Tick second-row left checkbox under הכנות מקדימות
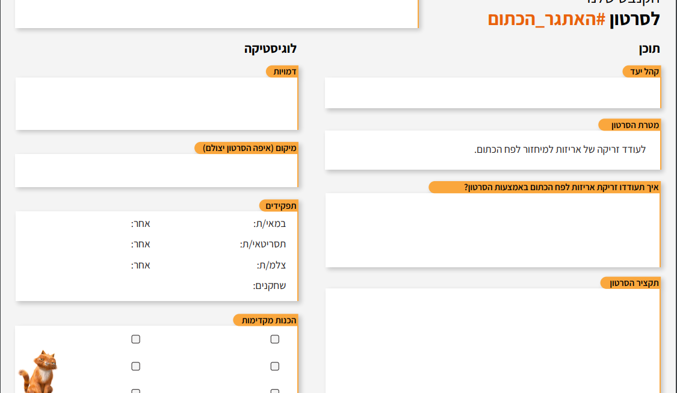677x393 pixels. (x=136, y=366)
